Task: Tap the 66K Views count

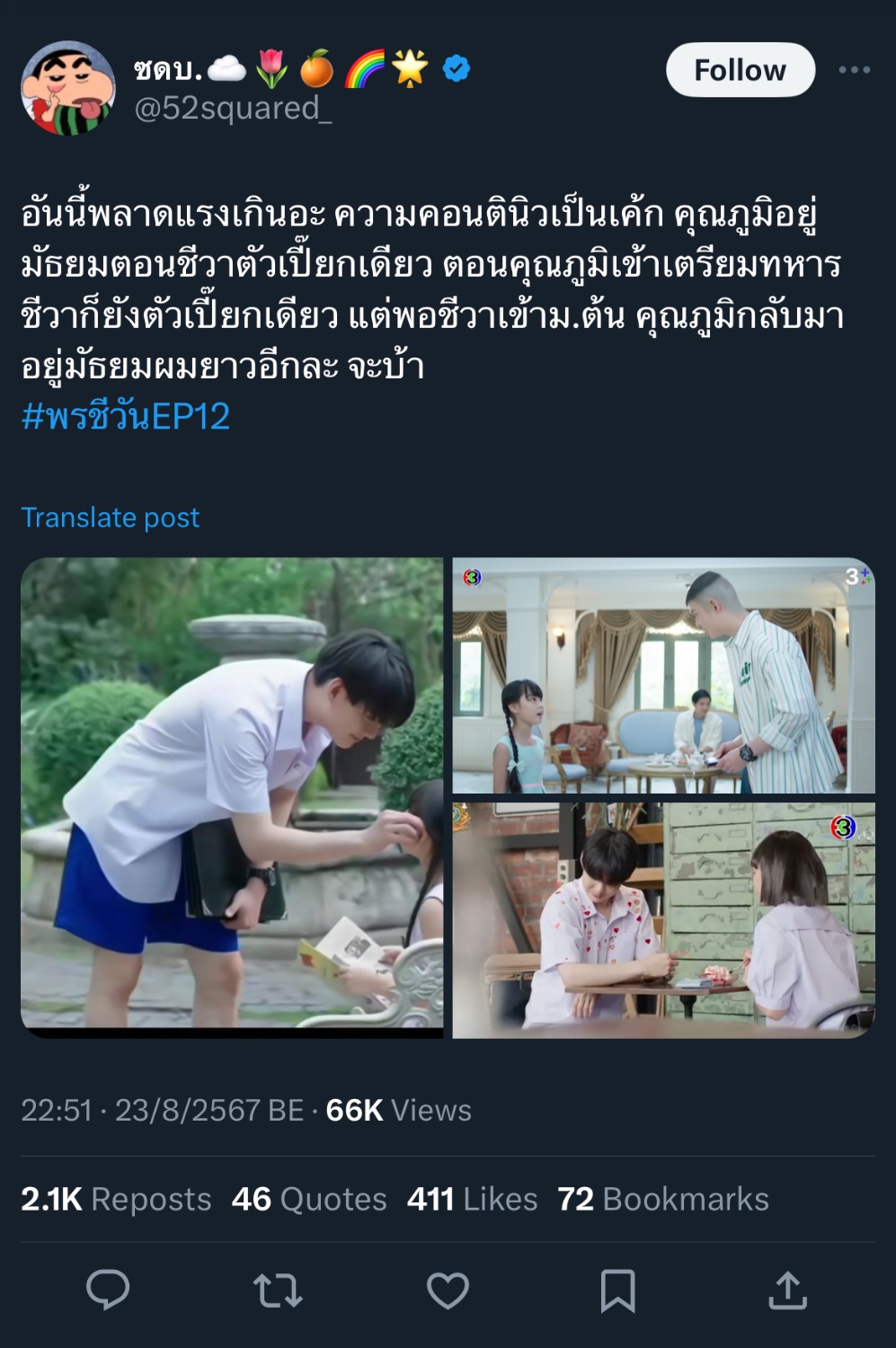Action: [398, 1110]
